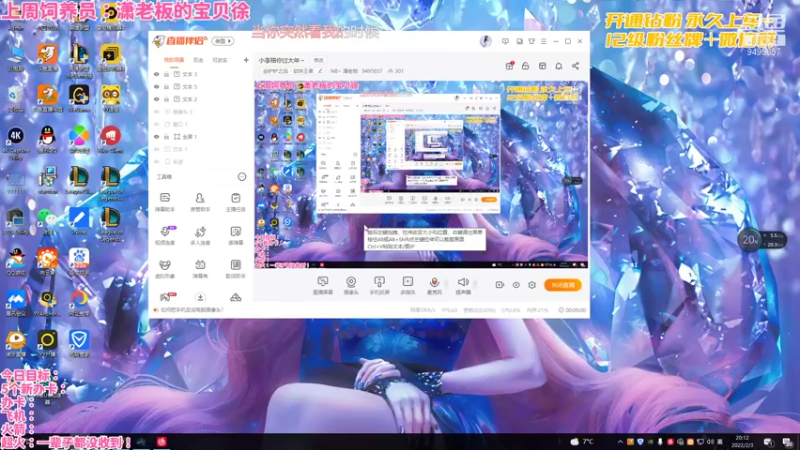Screen dimensions: 800x450
Task: Click the orange 关闭直播 button
Action: tap(563, 285)
